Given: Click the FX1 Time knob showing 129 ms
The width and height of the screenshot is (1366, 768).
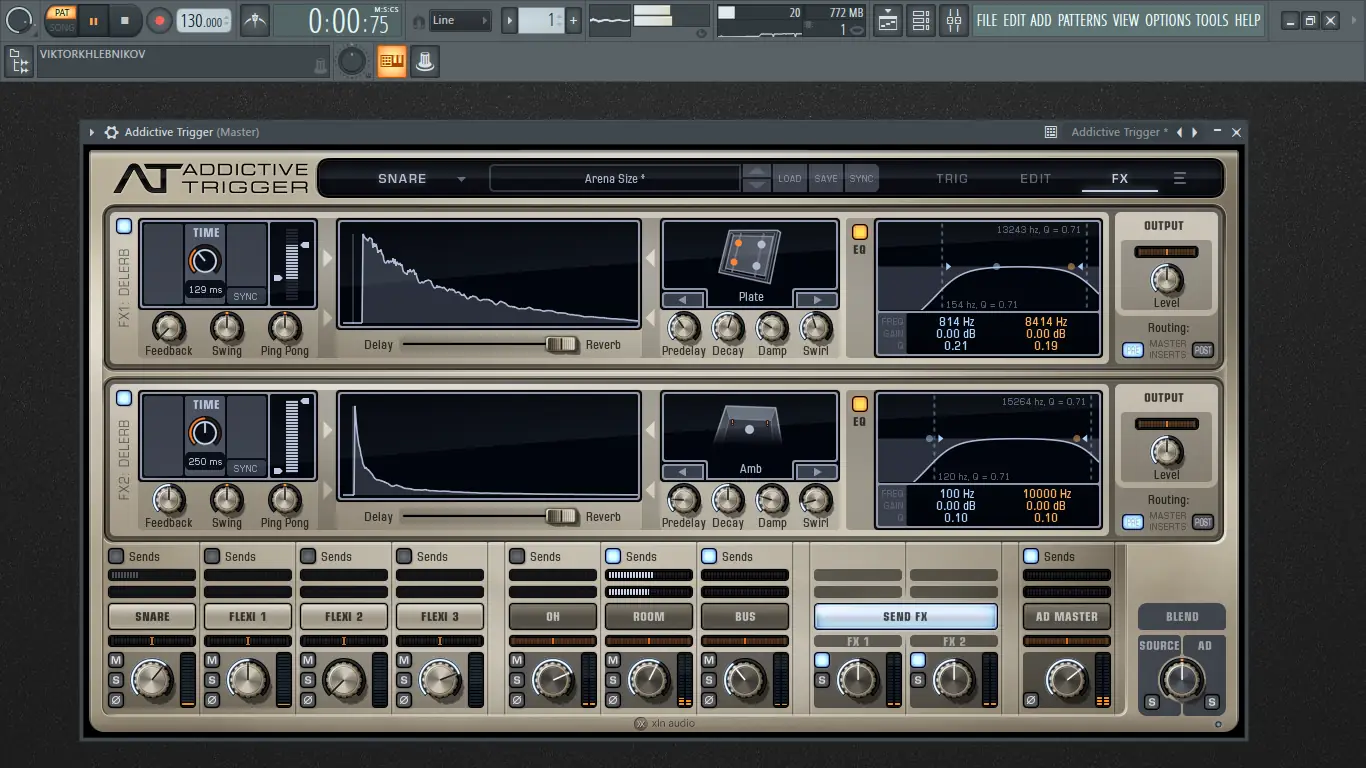Looking at the screenshot, I should [x=205, y=260].
